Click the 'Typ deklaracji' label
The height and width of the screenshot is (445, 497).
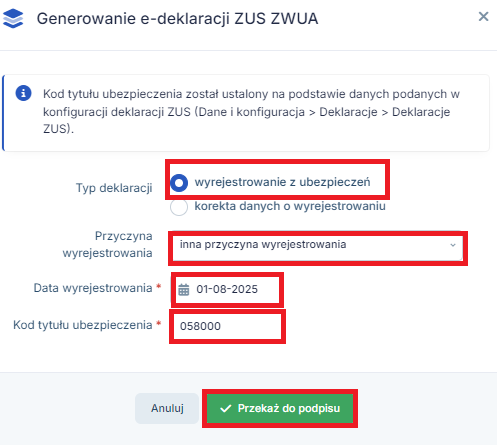coord(114,188)
